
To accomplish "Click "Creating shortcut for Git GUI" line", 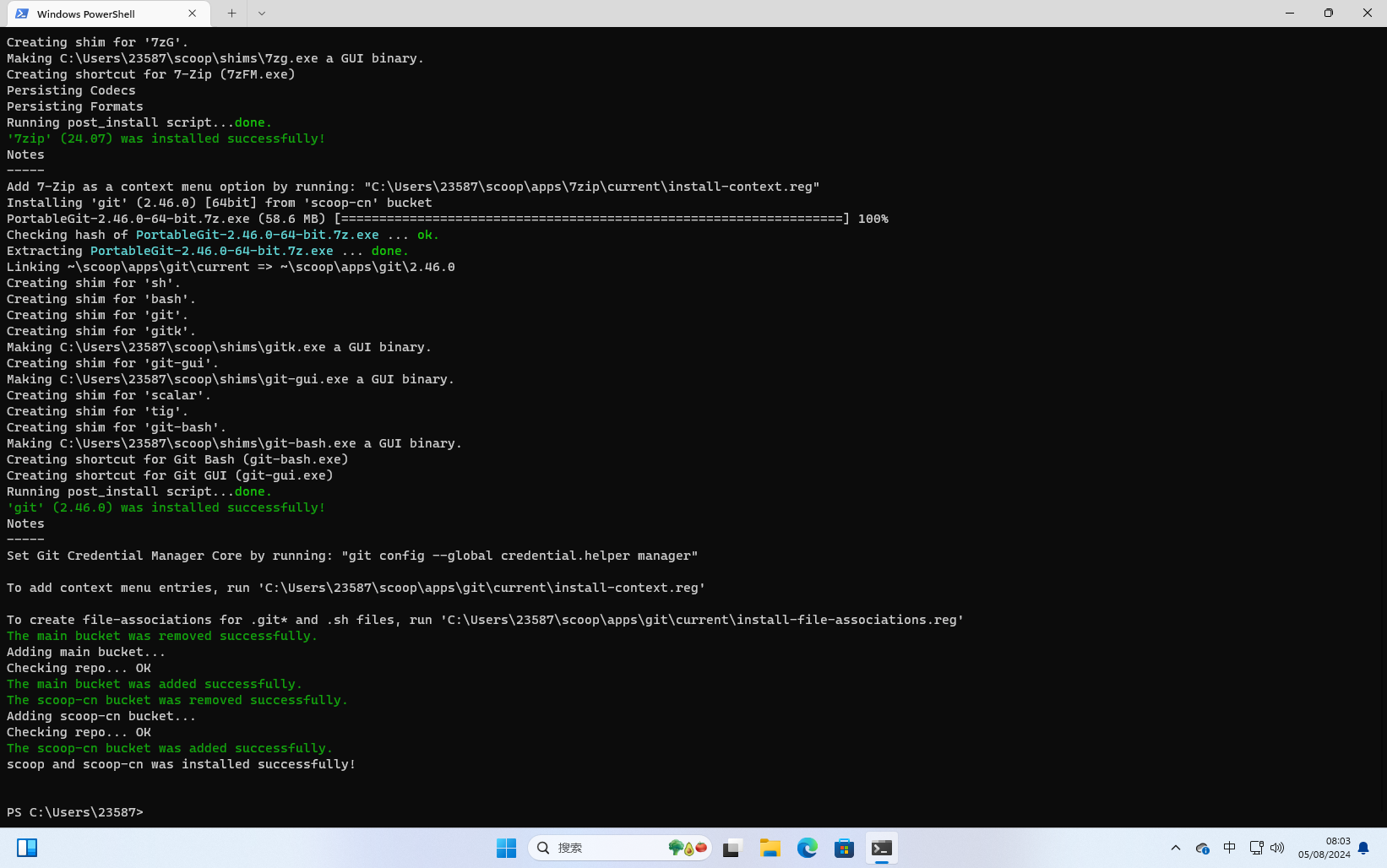I will click(170, 475).
